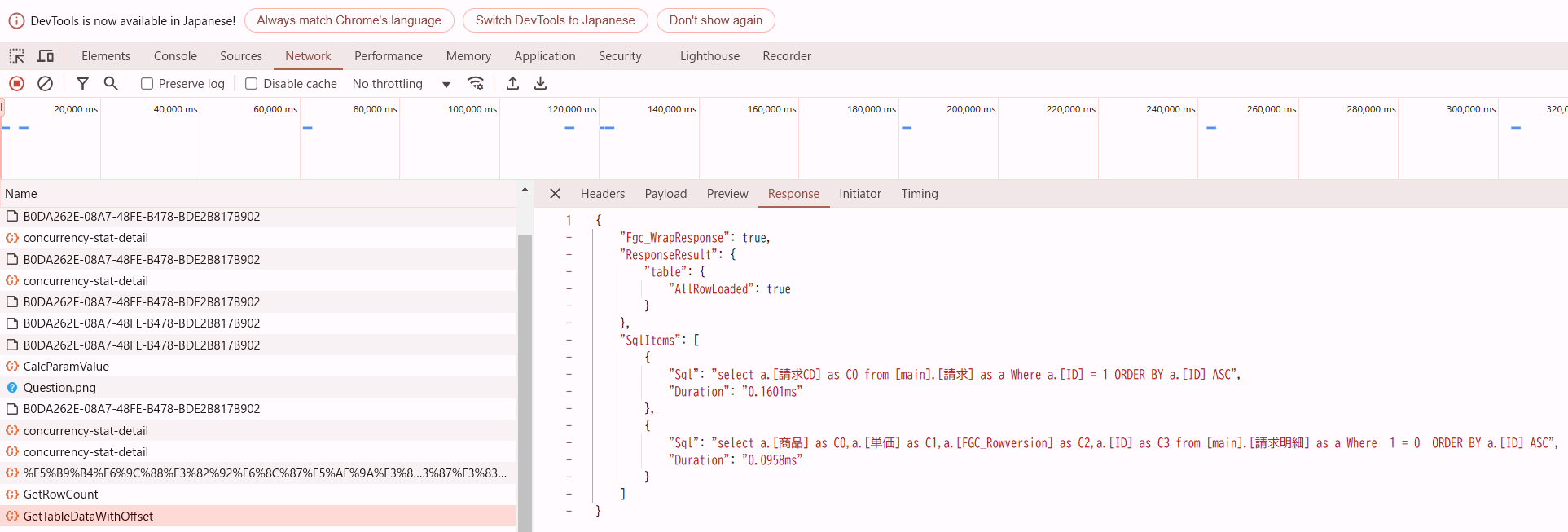Image resolution: width=1568 pixels, height=532 pixels.
Task: Click the "Fgc_WrapResponse" line in the response
Action: point(695,238)
